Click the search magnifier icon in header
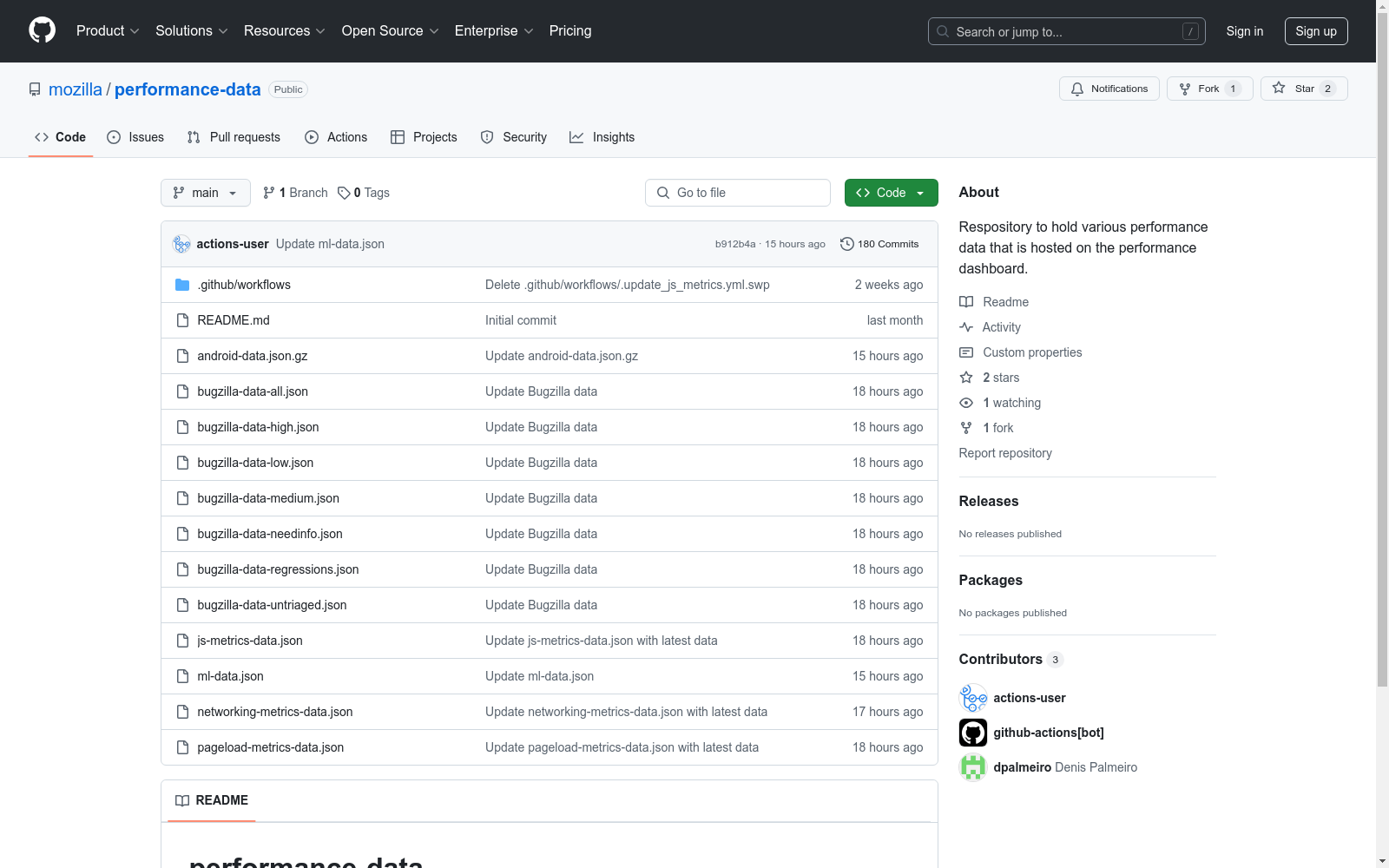The image size is (1389, 868). point(943,31)
